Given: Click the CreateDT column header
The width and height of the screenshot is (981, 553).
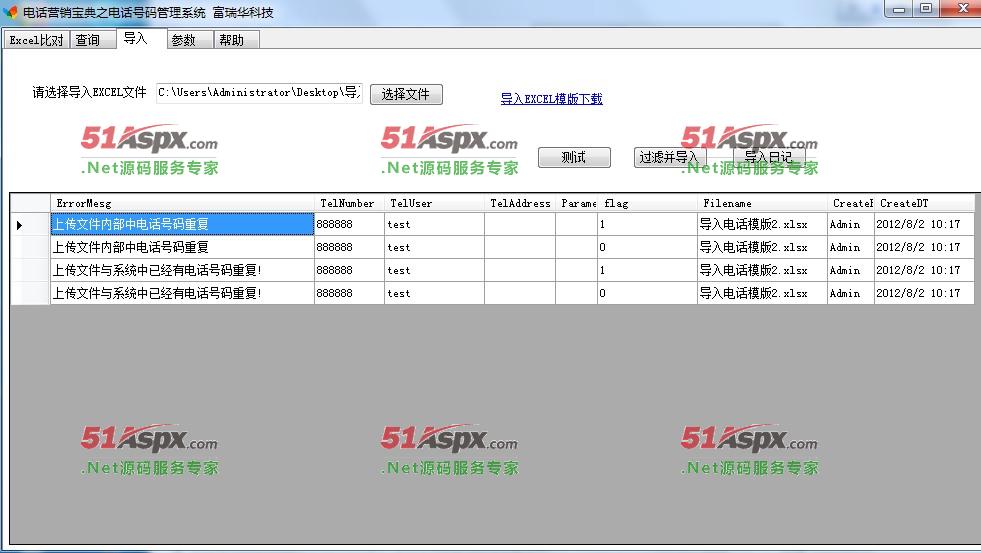Looking at the screenshot, I should (924, 203).
